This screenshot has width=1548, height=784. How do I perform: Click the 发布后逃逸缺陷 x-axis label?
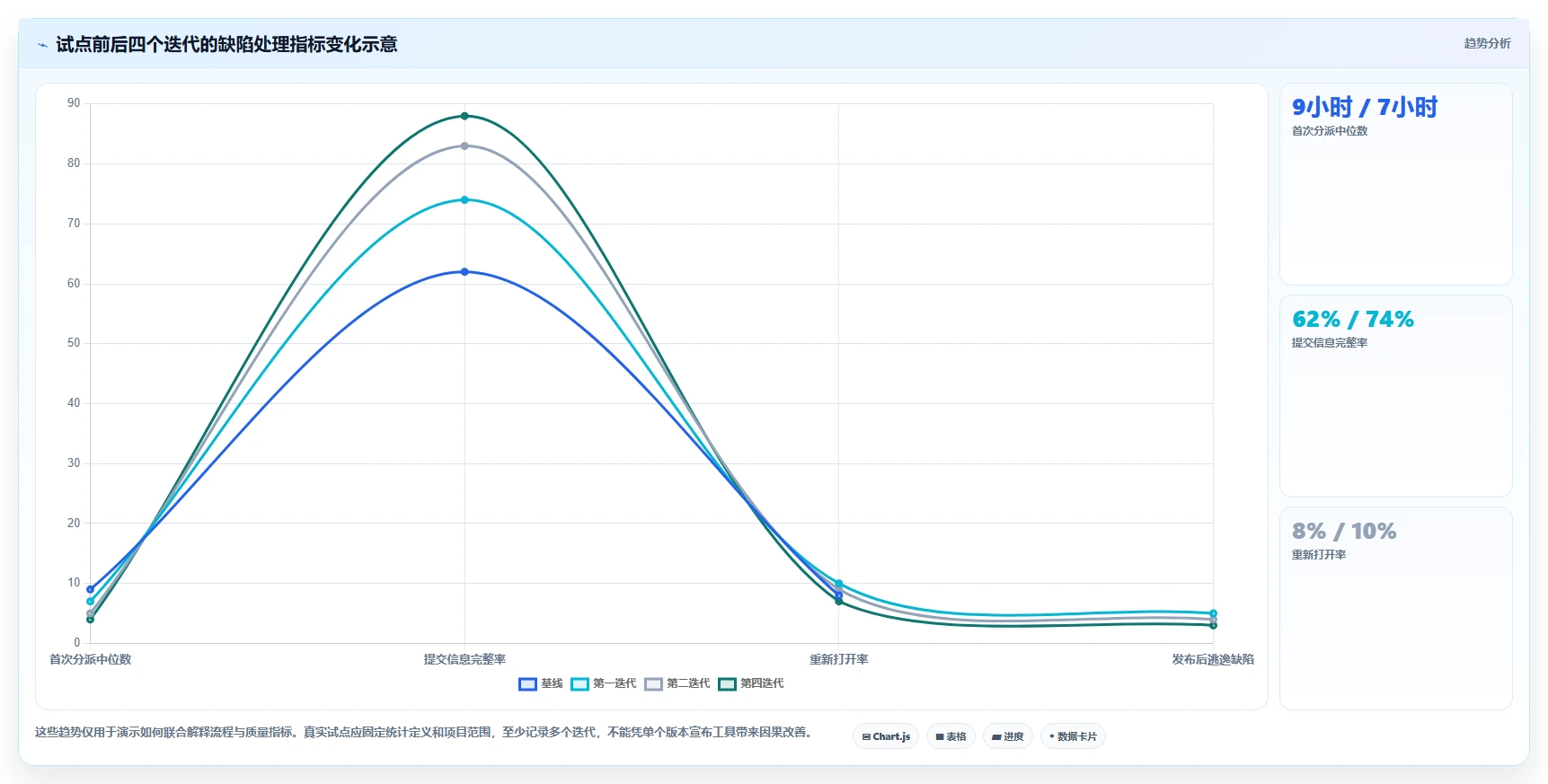tap(1213, 659)
